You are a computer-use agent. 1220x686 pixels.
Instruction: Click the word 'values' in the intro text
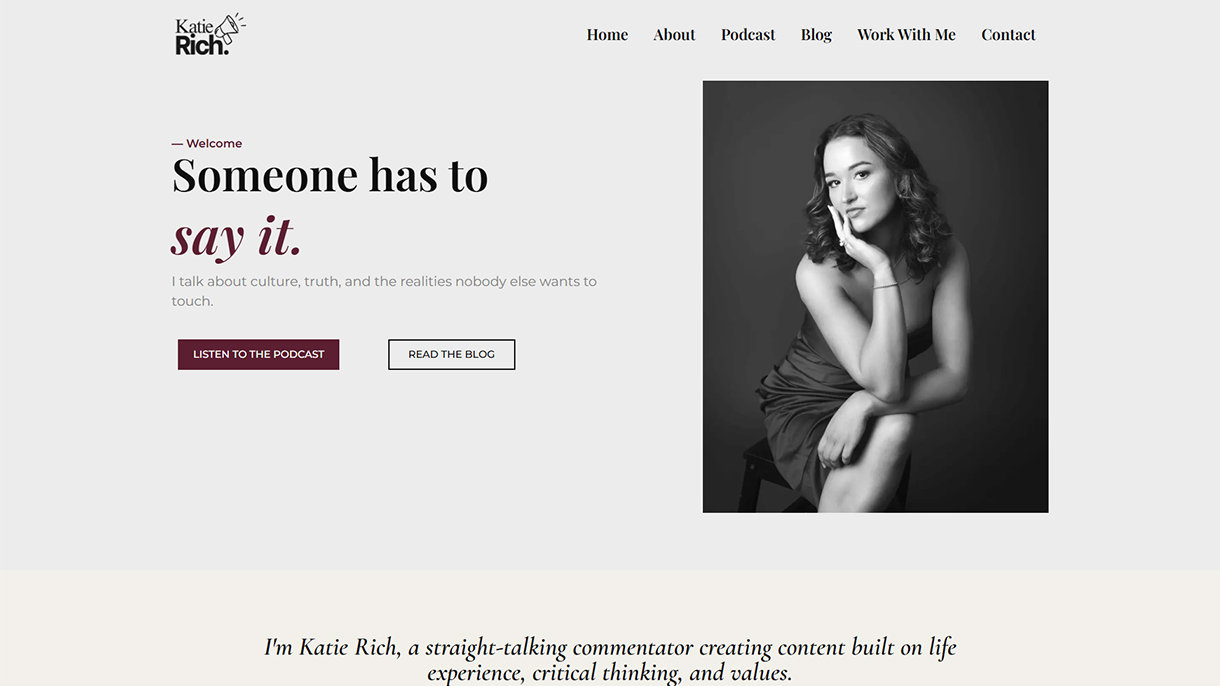pyautogui.click(x=757, y=673)
